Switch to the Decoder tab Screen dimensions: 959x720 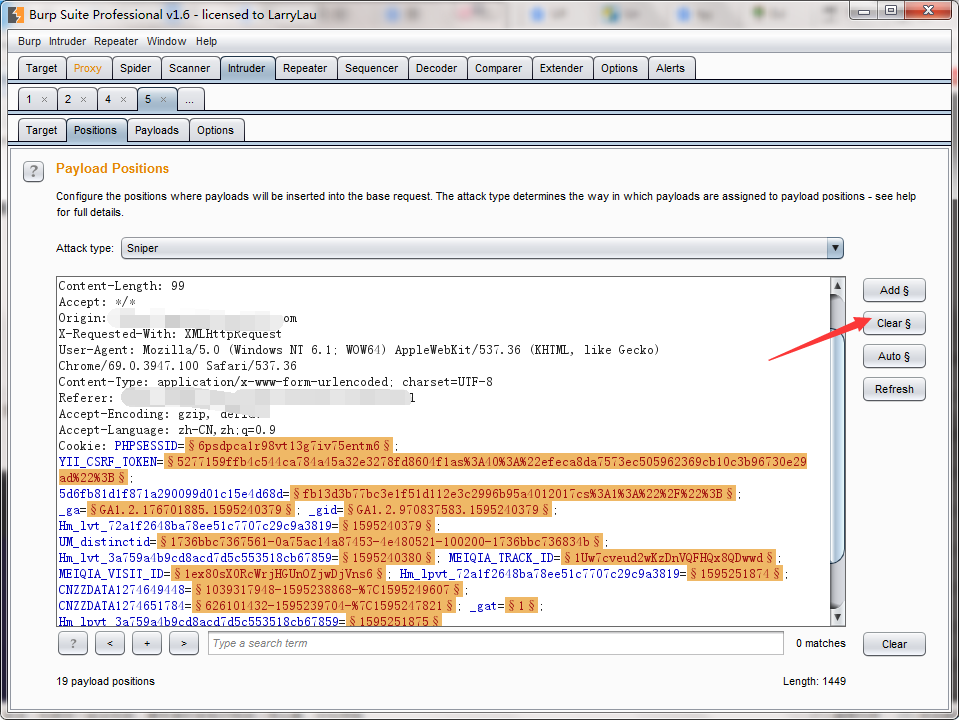tap(437, 69)
